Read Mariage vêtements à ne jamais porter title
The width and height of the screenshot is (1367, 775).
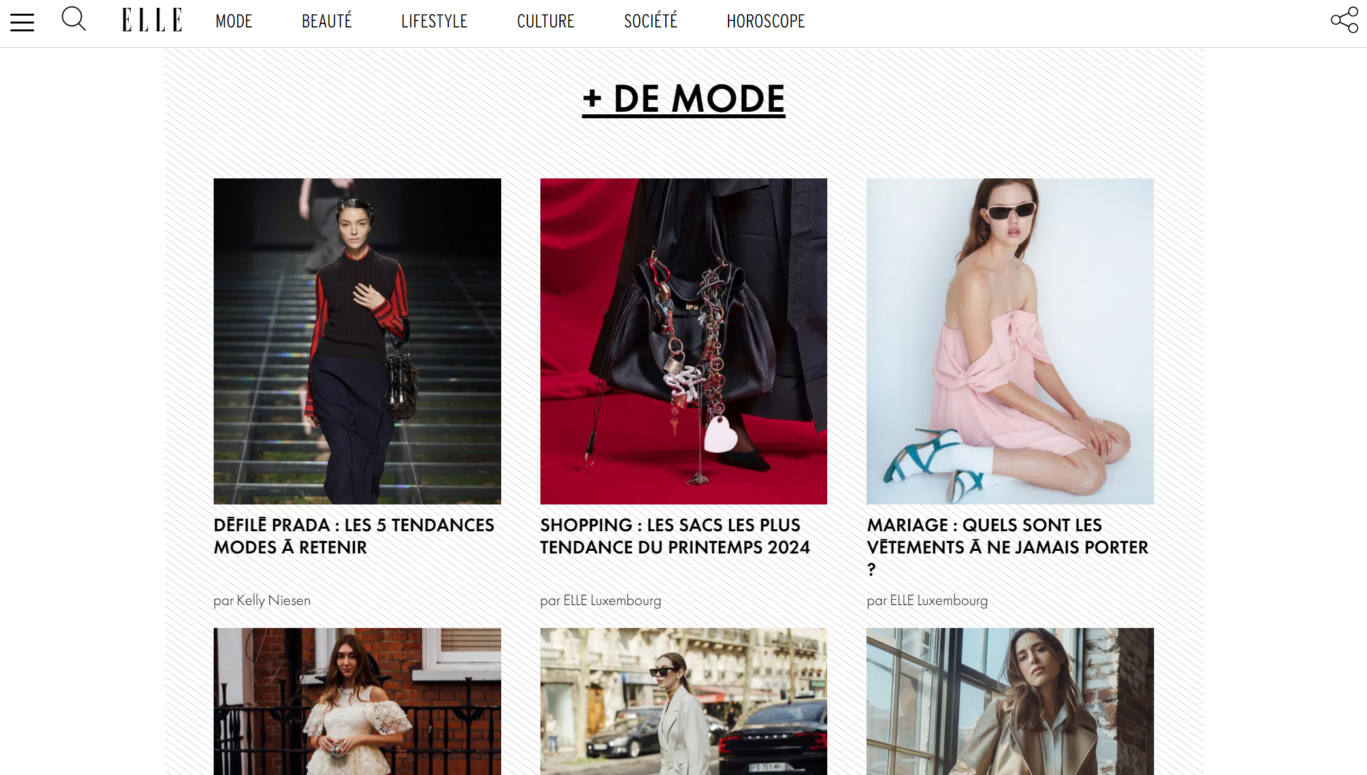pyautogui.click(x=1008, y=547)
